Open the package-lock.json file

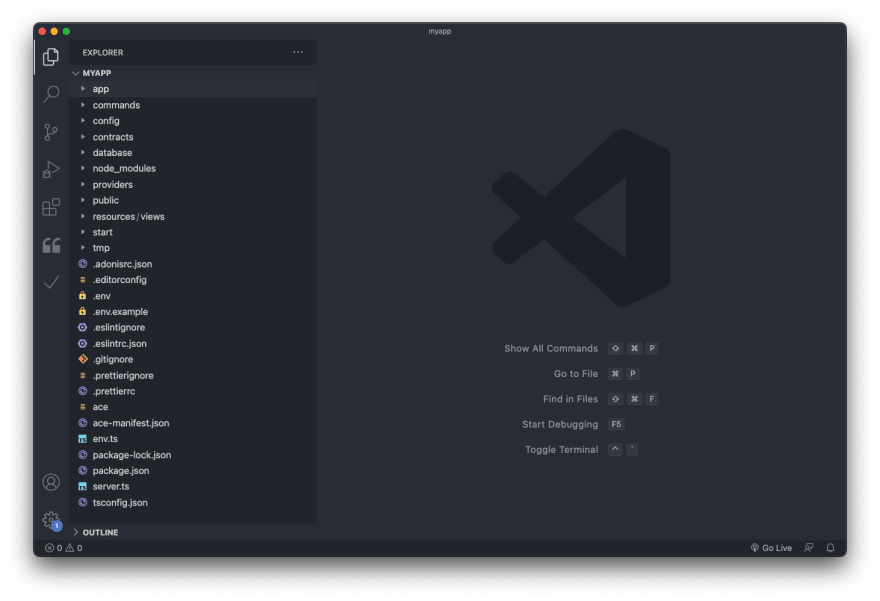point(192,455)
